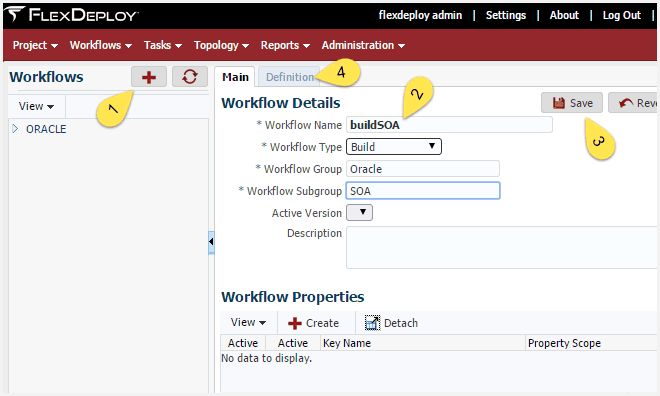Switch to the Definition tab

click(290, 77)
